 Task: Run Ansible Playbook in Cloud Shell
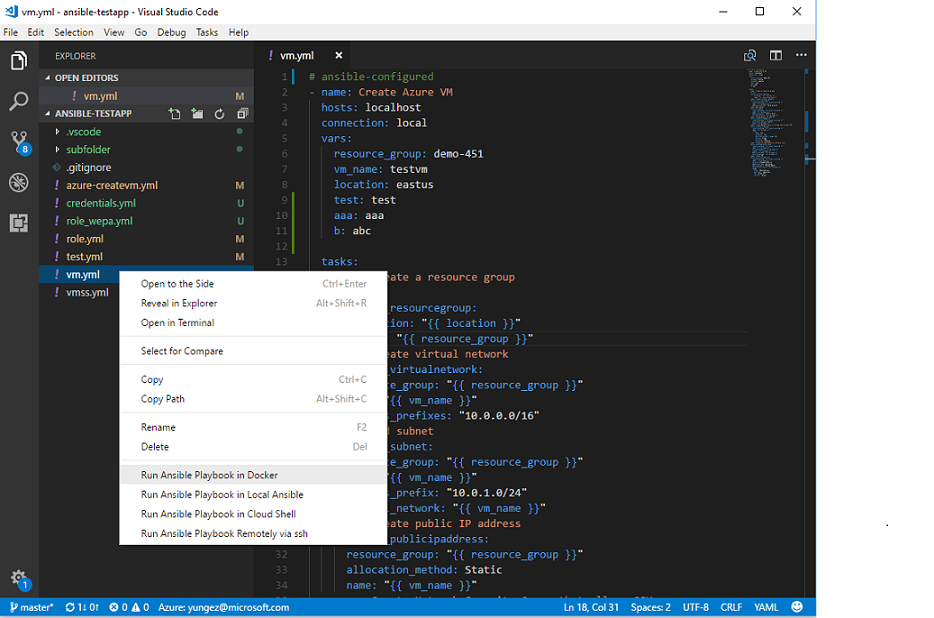[253, 514]
